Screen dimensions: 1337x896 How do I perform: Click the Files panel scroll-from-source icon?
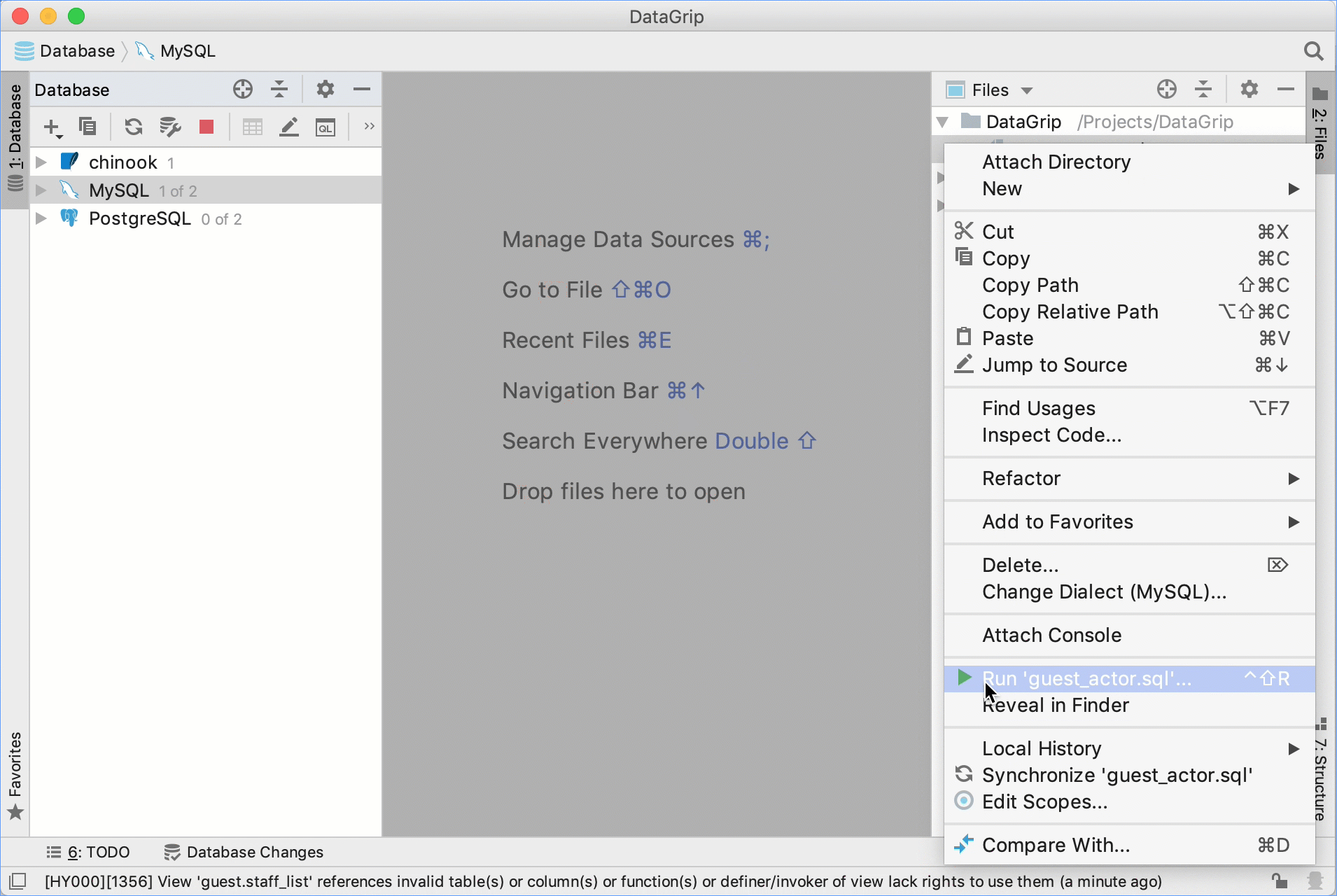tap(1167, 89)
